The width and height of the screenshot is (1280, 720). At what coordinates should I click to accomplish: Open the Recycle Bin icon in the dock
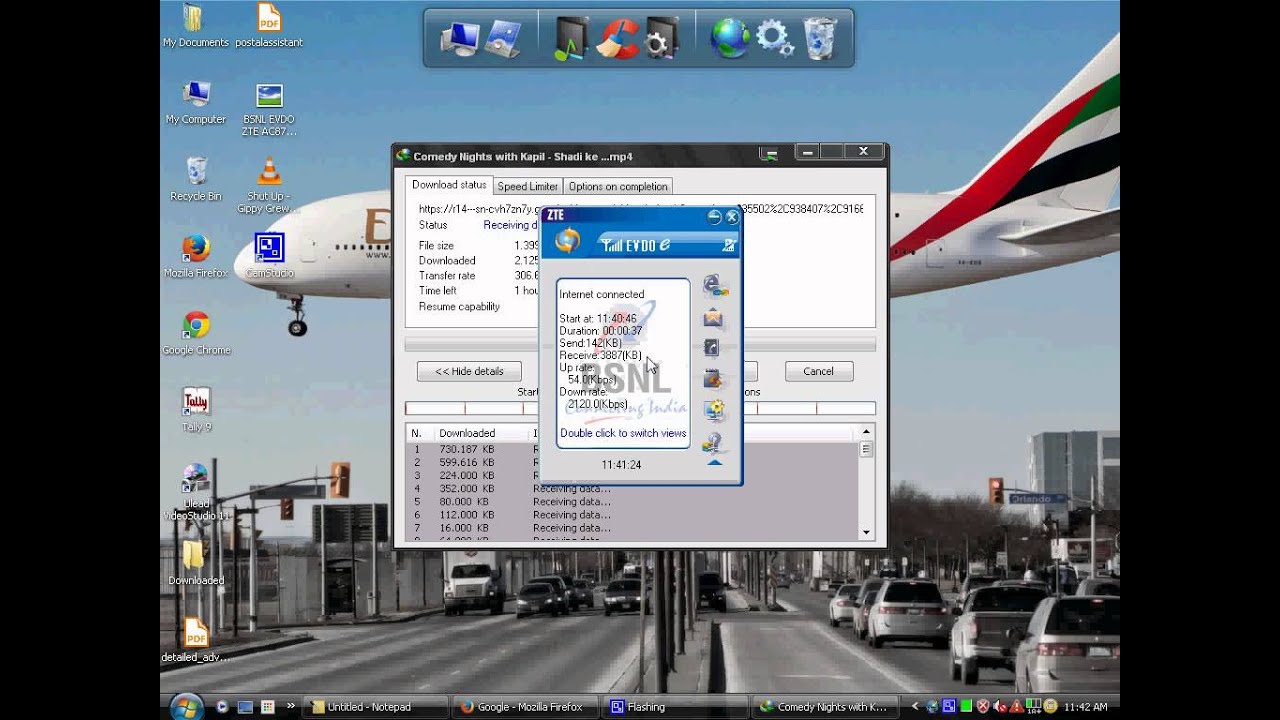tap(819, 38)
